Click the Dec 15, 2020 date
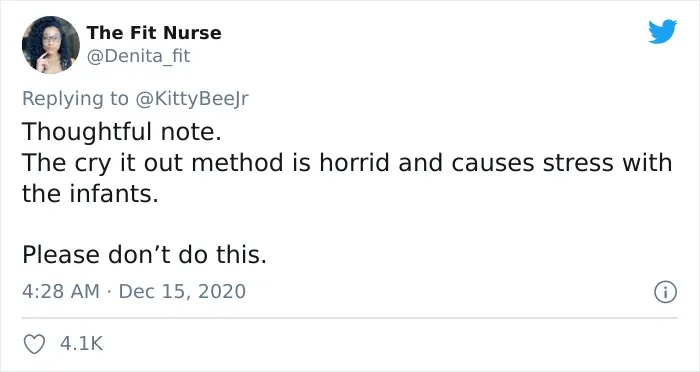700x372 pixels. click(x=182, y=292)
